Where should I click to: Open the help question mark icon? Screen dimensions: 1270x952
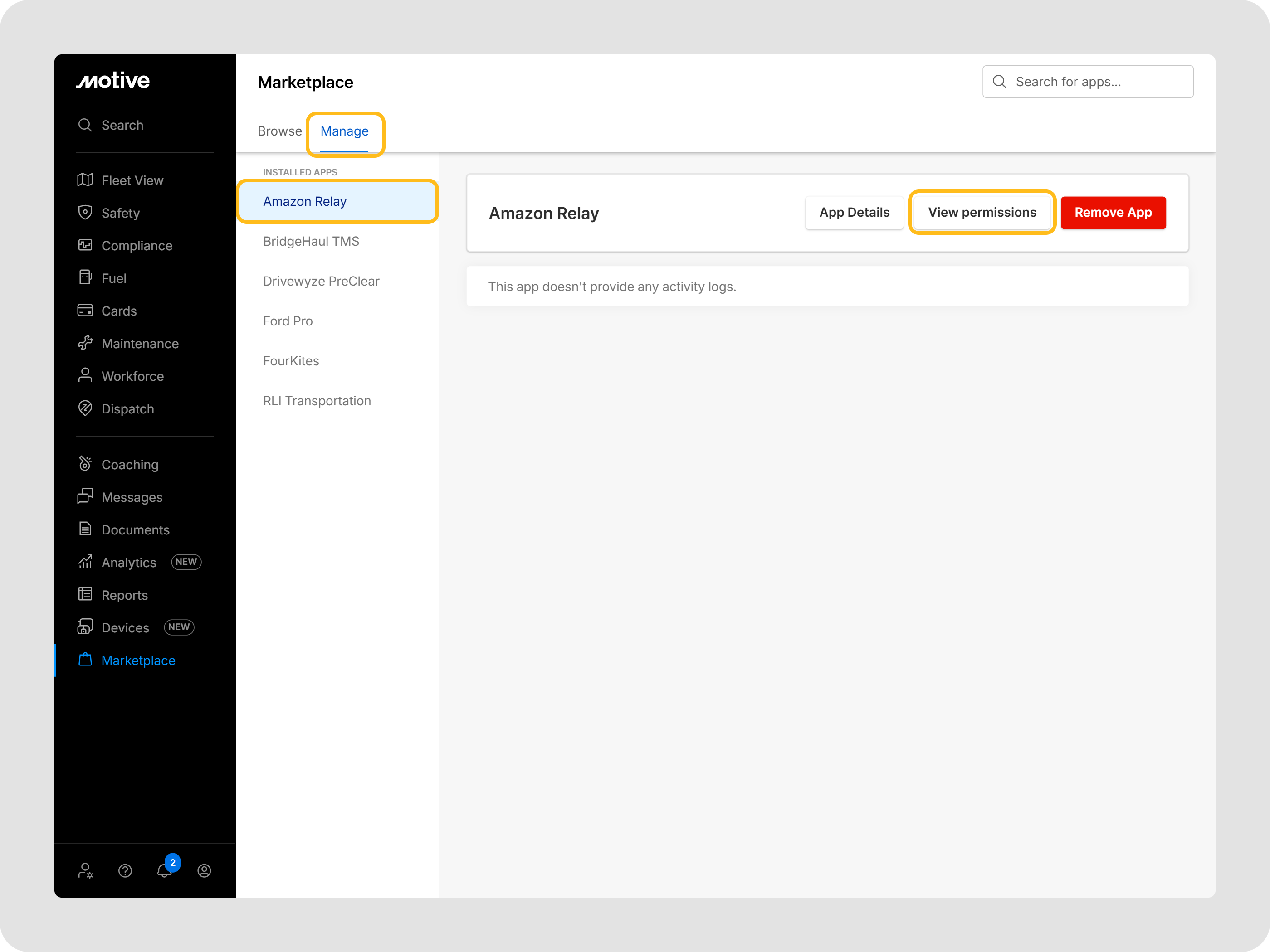click(125, 870)
